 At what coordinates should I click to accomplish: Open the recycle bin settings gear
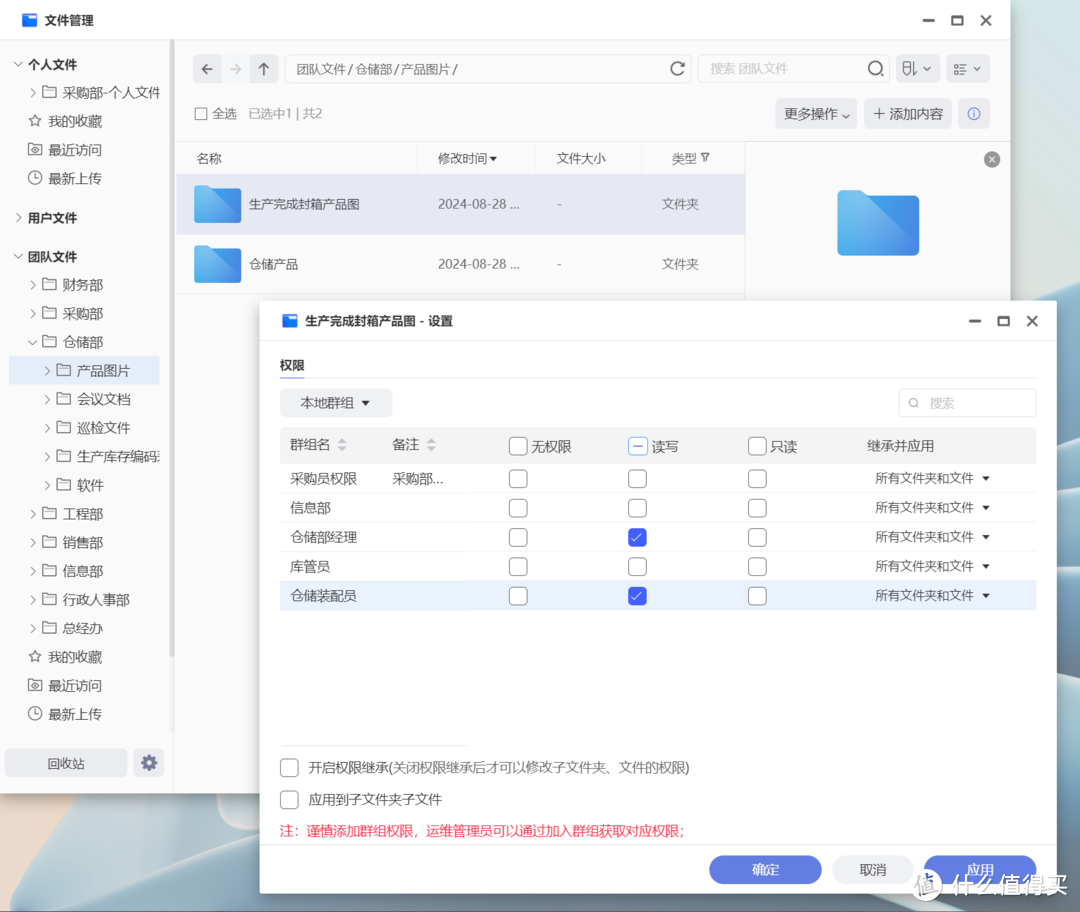point(148,762)
